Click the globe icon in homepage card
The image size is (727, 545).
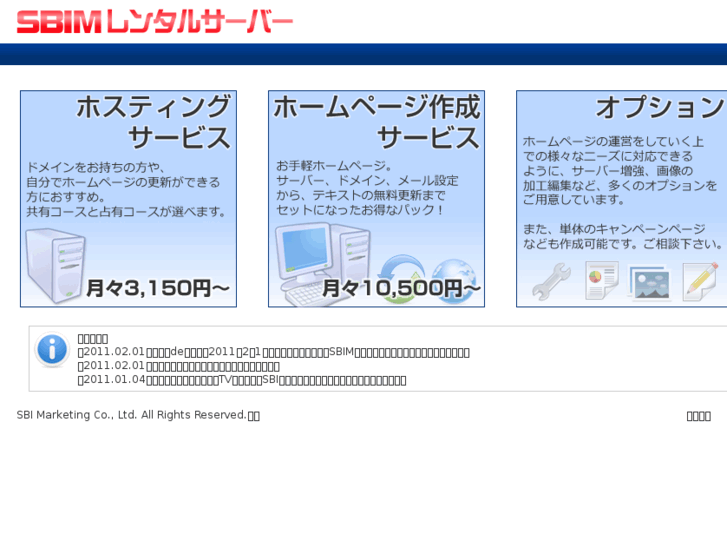coord(454,281)
